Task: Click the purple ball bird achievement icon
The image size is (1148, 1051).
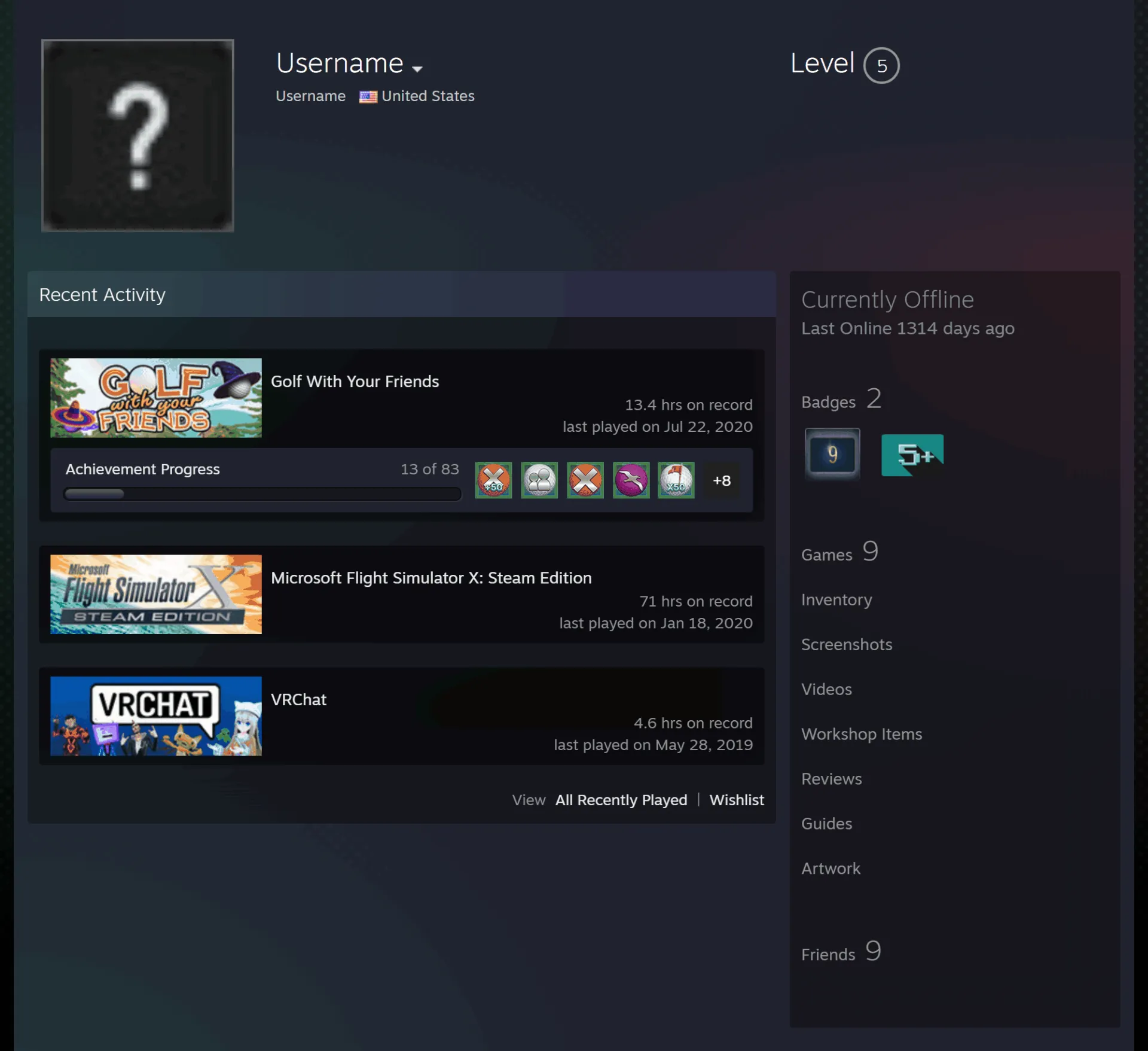Action: (631, 480)
